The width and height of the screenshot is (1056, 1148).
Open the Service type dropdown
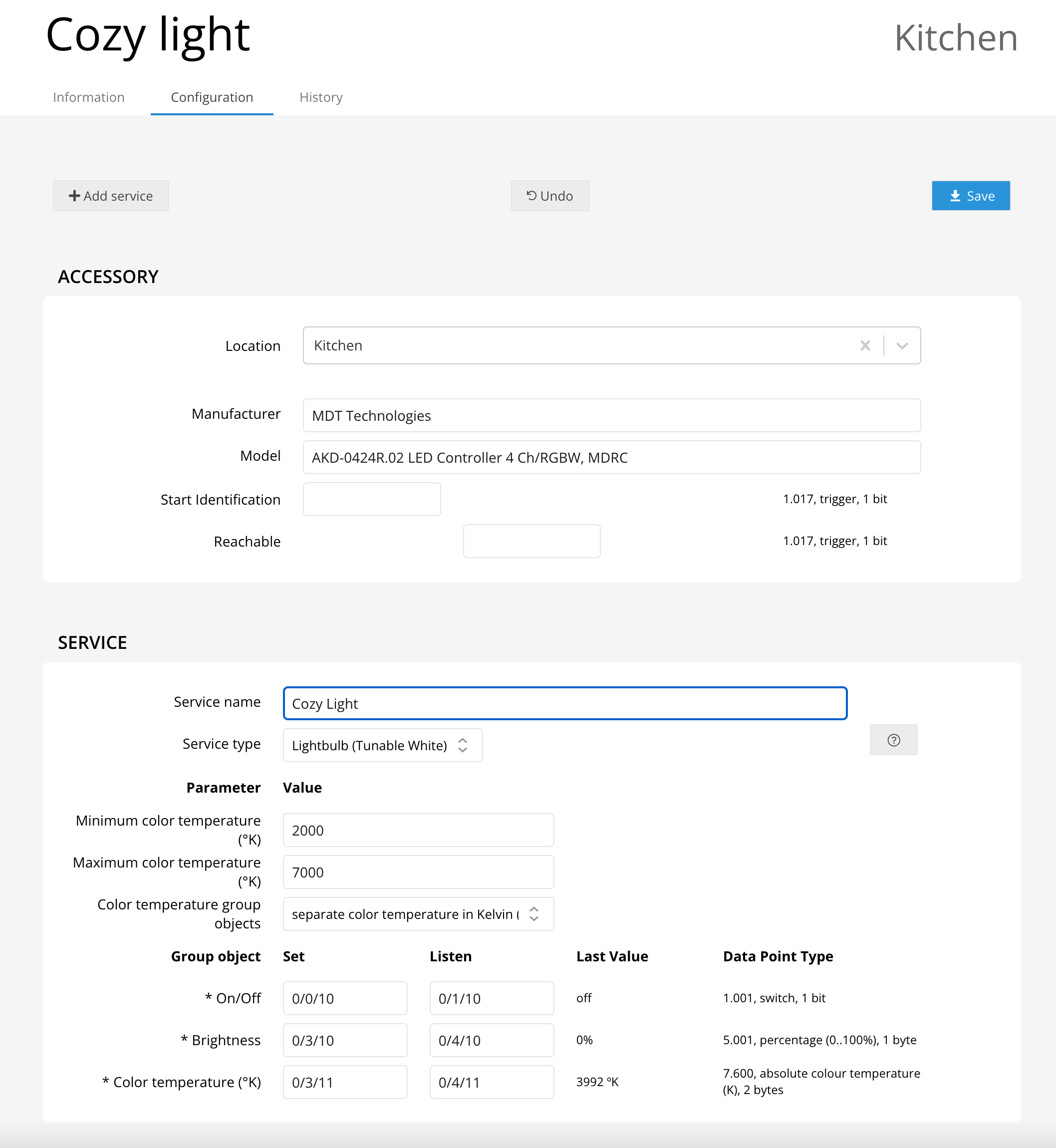point(382,745)
